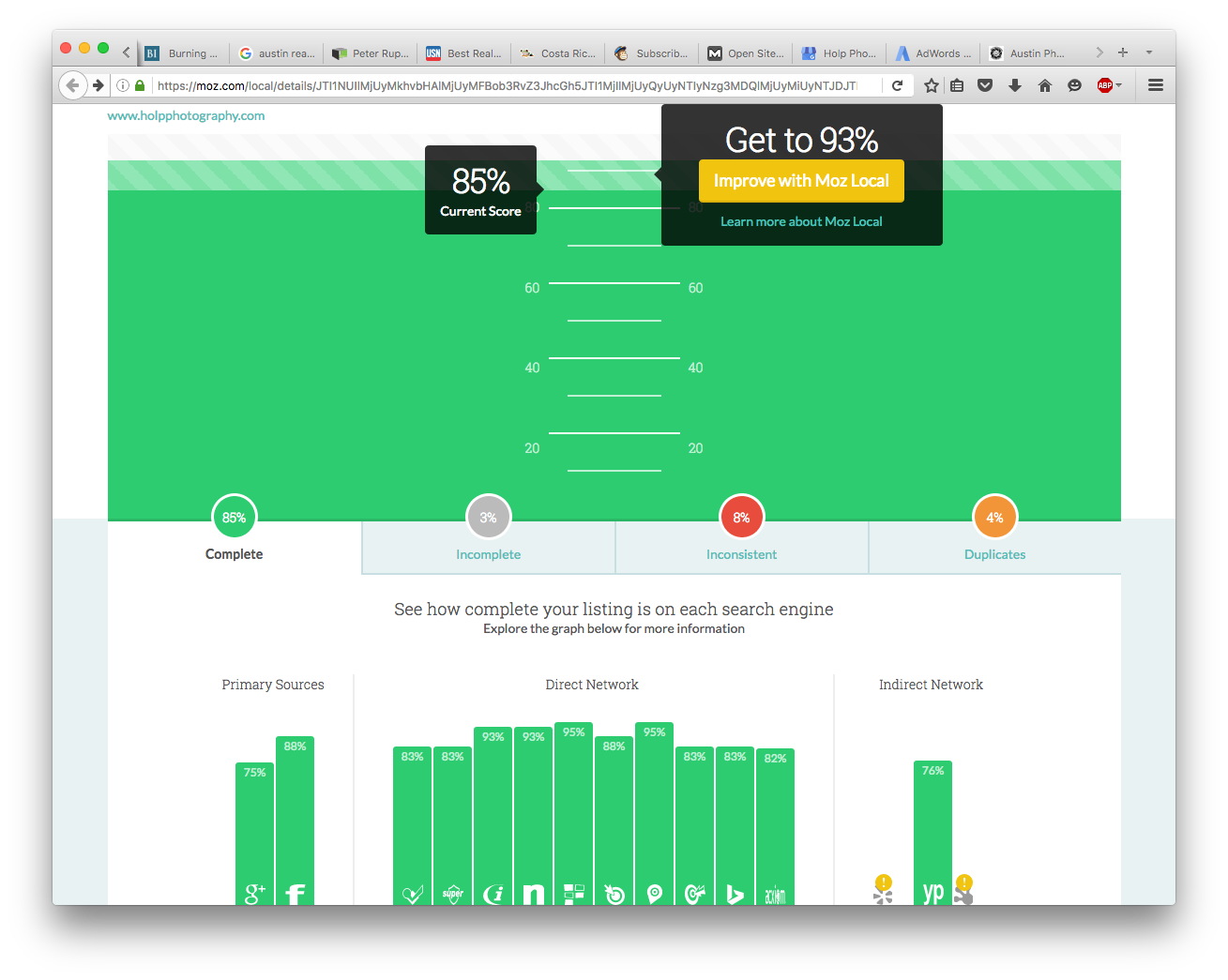Click Improve with Moz Local button
This screenshot has height=980, width=1228.
point(801,181)
